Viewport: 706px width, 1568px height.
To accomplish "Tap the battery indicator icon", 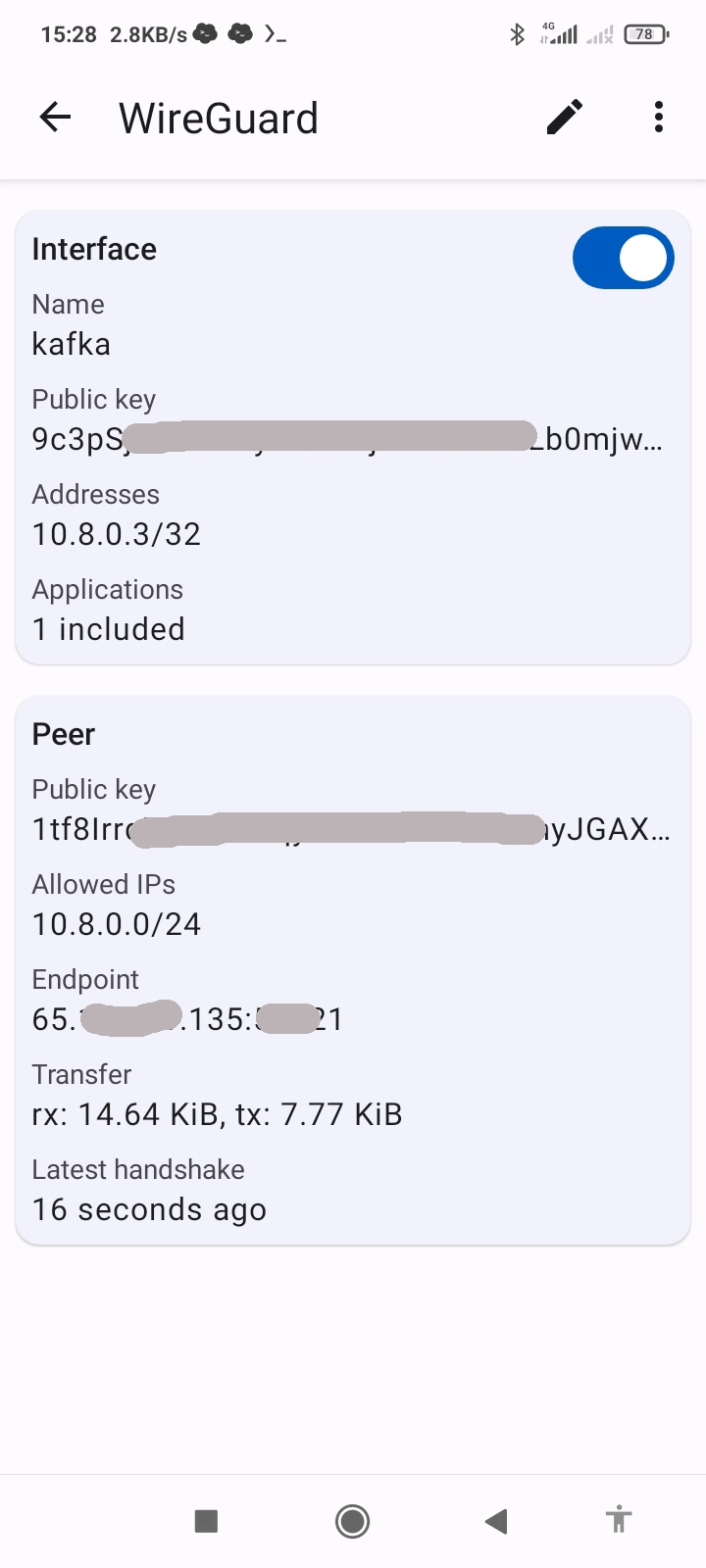I will (646, 34).
